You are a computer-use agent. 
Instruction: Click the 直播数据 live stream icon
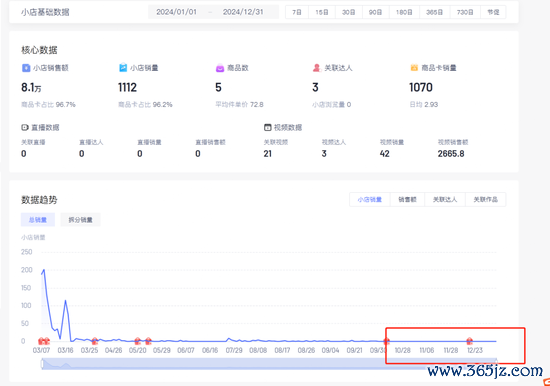pyautogui.click(x=25, y=127)
